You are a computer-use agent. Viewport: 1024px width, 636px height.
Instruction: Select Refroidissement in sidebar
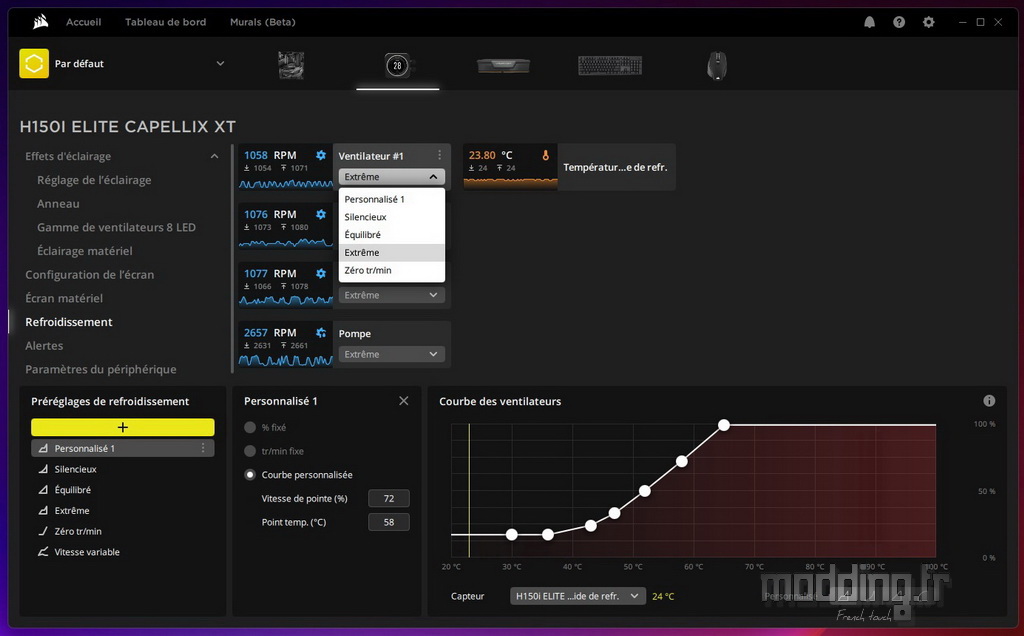coord(69,322)
